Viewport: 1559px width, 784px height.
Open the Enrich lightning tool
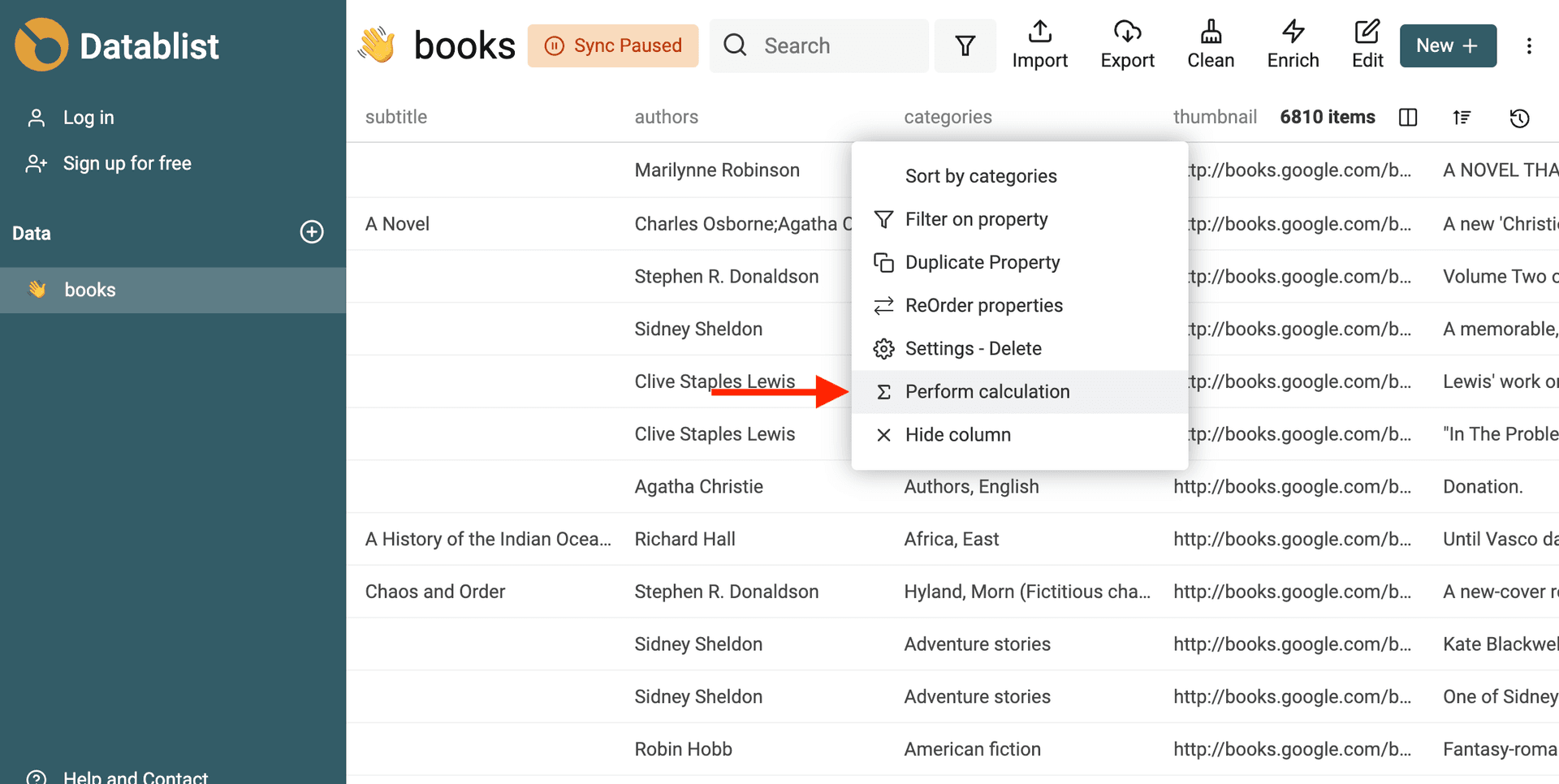click(x=1293, y=45)
